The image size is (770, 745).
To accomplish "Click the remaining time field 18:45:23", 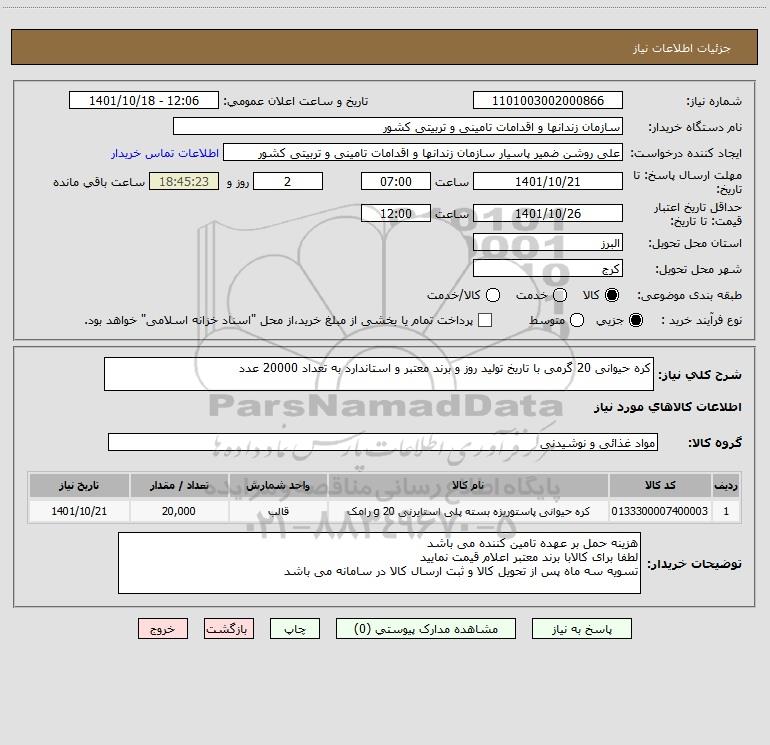I will pyautogui.click(x=184, y=181).
